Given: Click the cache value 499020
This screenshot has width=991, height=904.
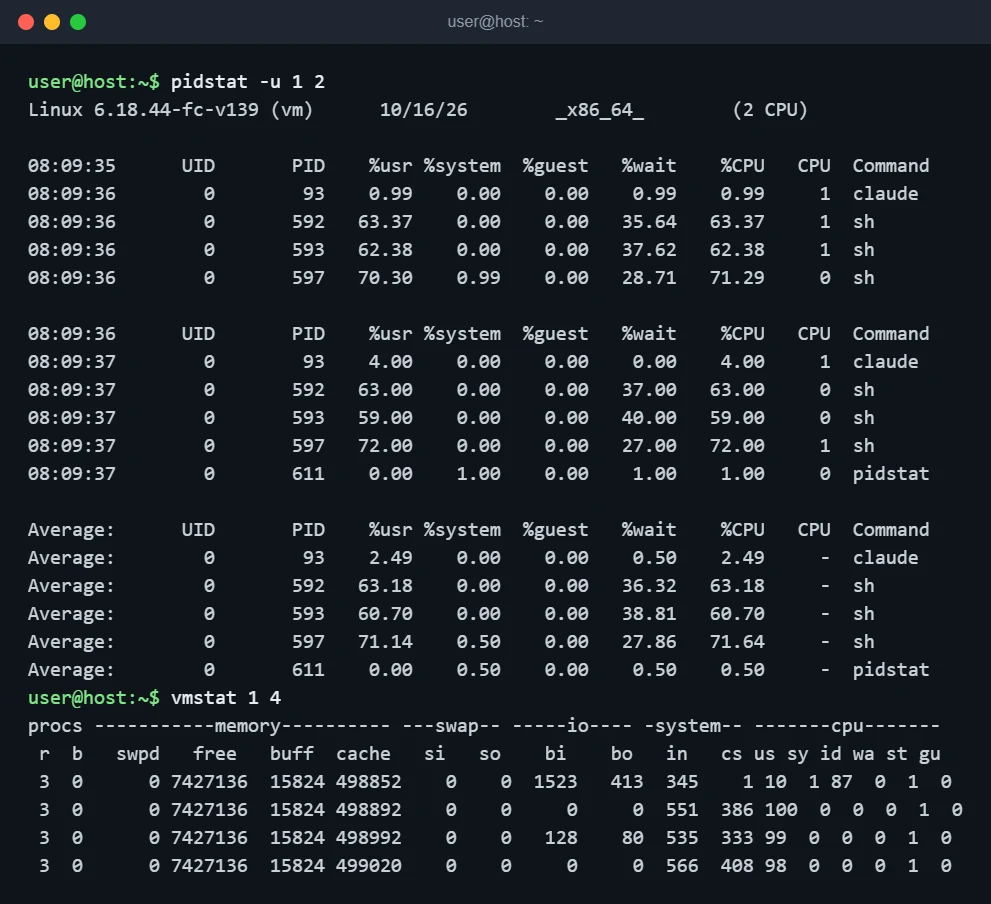Looking at the screenshot, I should 368,866.
